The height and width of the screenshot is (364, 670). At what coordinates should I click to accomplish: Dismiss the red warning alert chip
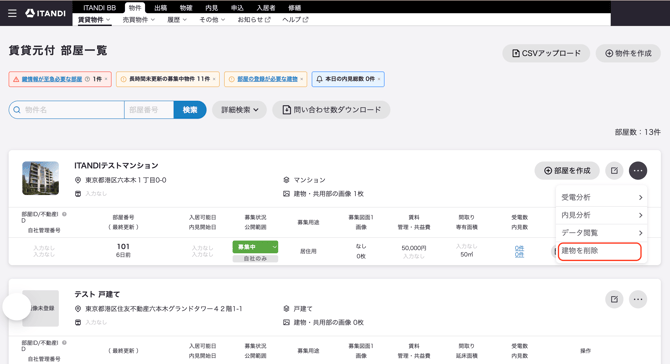(106, 79)
